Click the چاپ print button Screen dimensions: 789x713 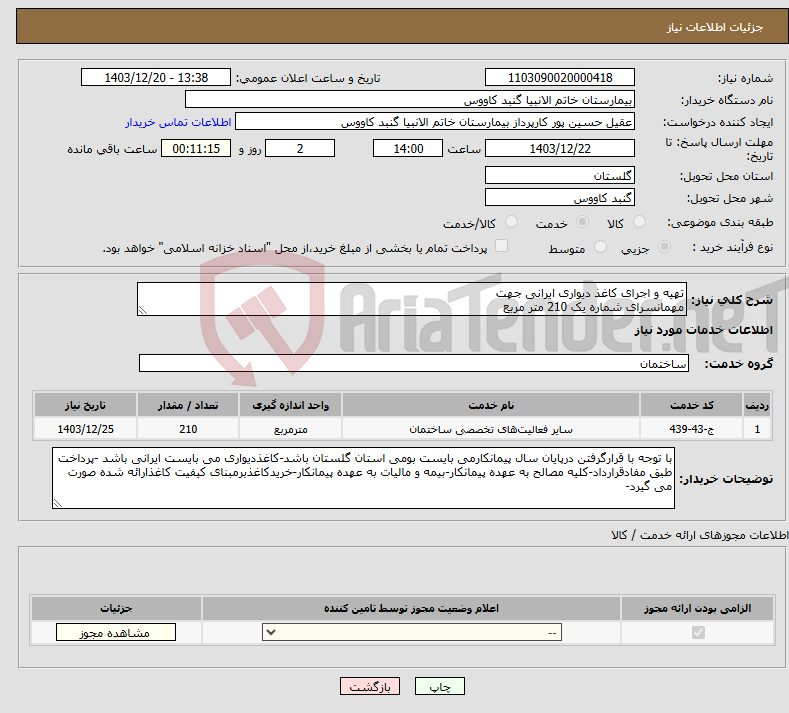pos(440,686)
